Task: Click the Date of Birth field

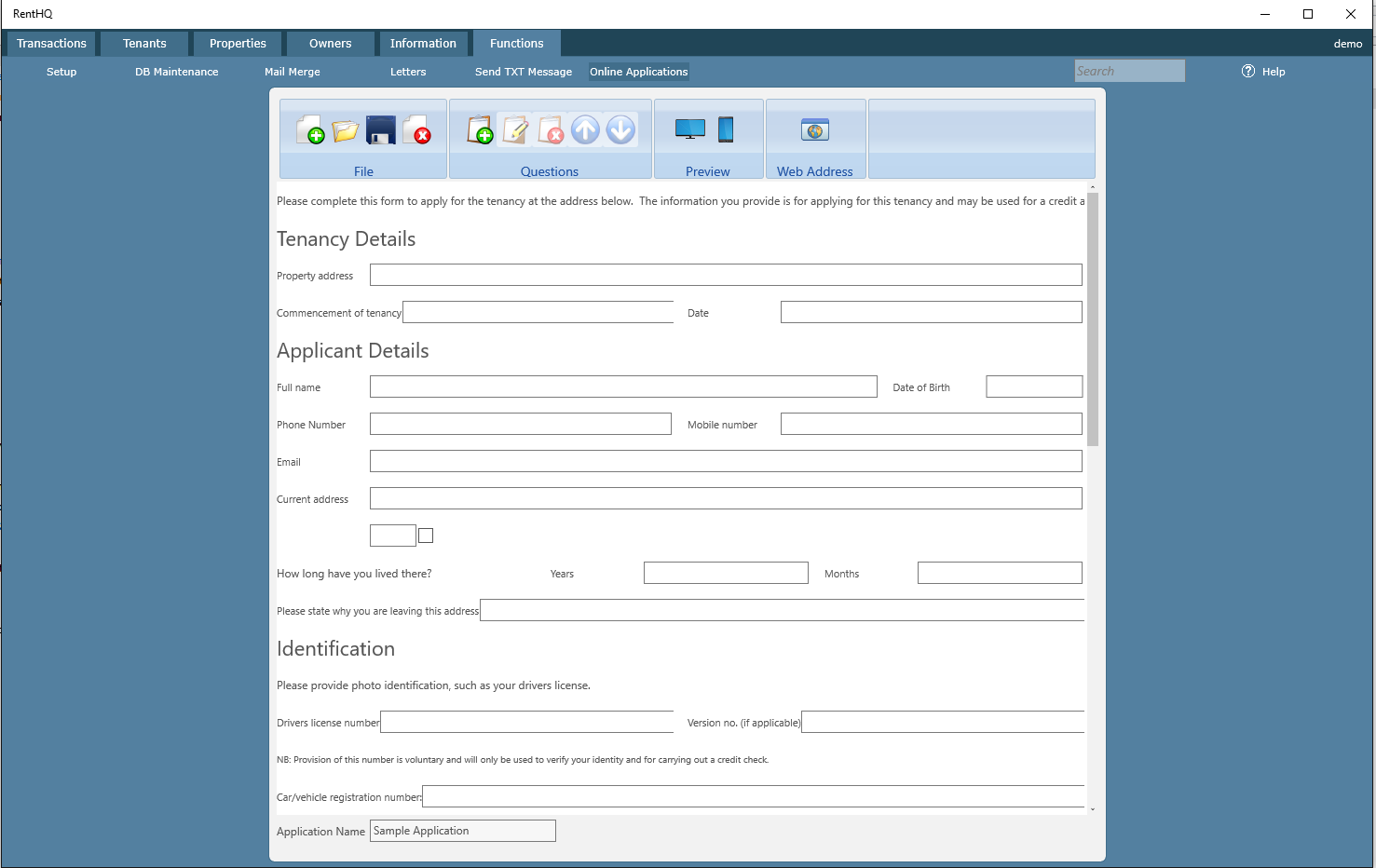Action: [x=1034, y=387]
